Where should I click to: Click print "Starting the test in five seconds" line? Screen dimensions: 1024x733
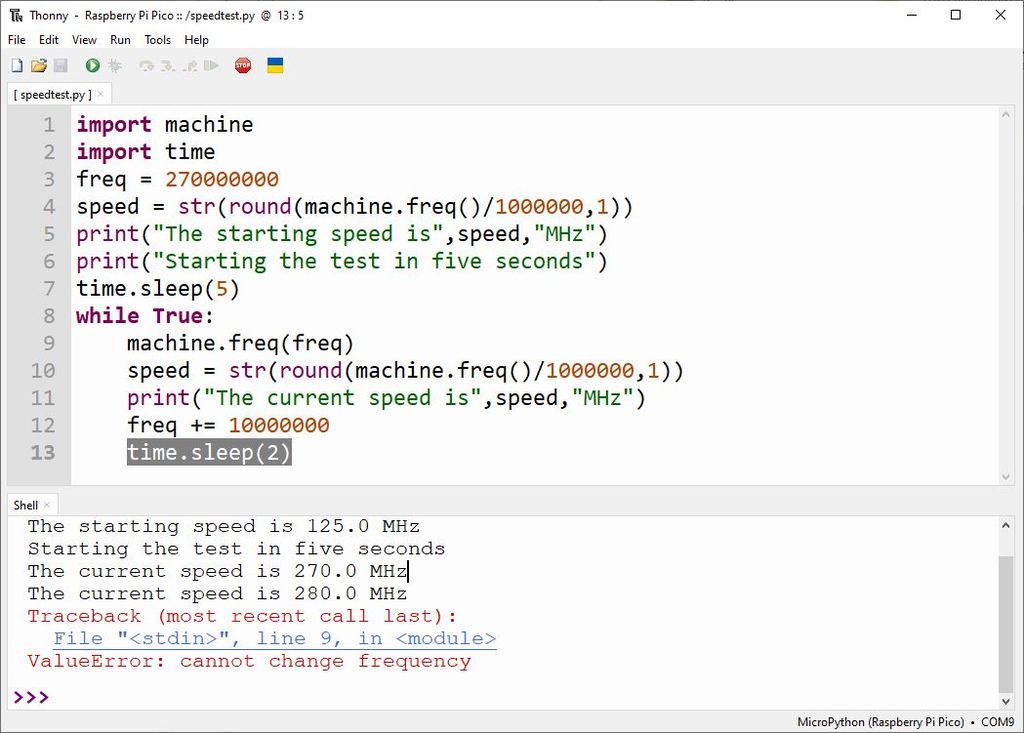click(x=342, y=261)
